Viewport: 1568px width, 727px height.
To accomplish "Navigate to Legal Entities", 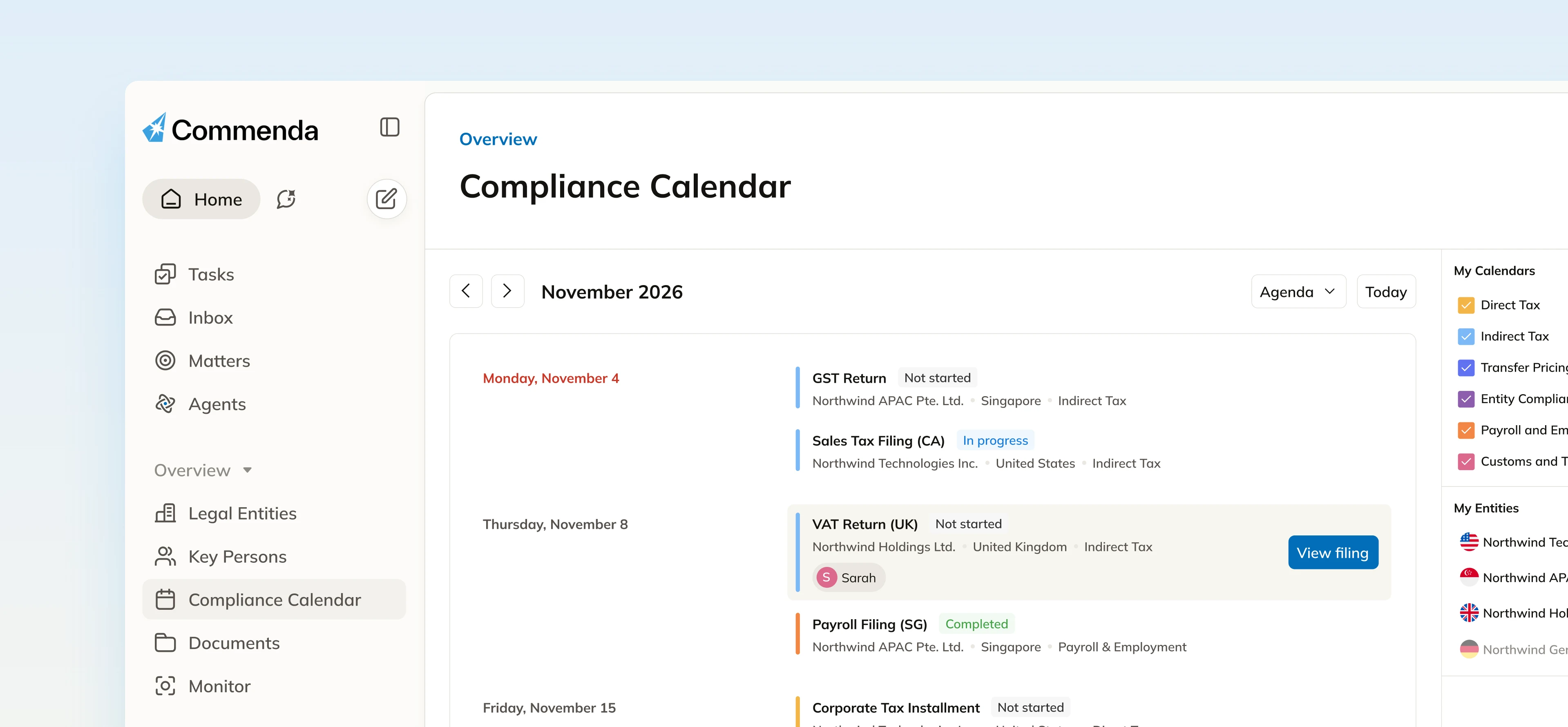I will tap(242, 513).
